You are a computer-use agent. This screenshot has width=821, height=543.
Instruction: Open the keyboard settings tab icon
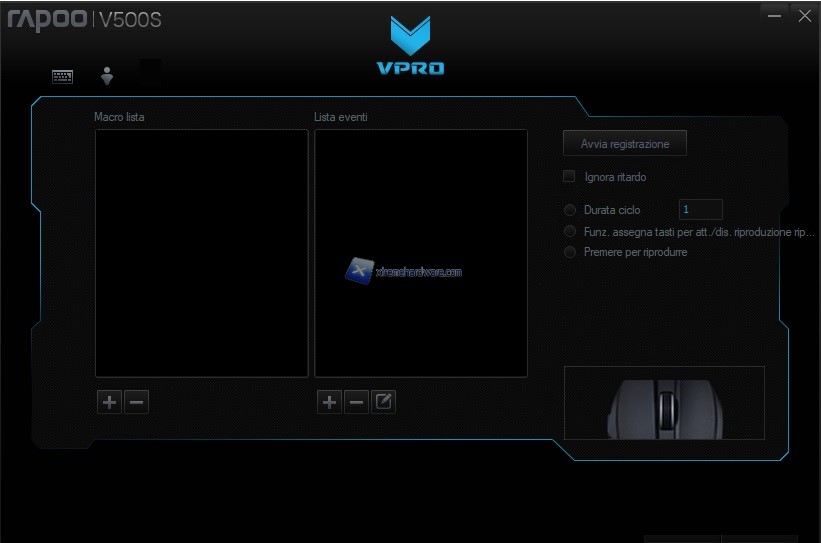[x=62, y=77]
